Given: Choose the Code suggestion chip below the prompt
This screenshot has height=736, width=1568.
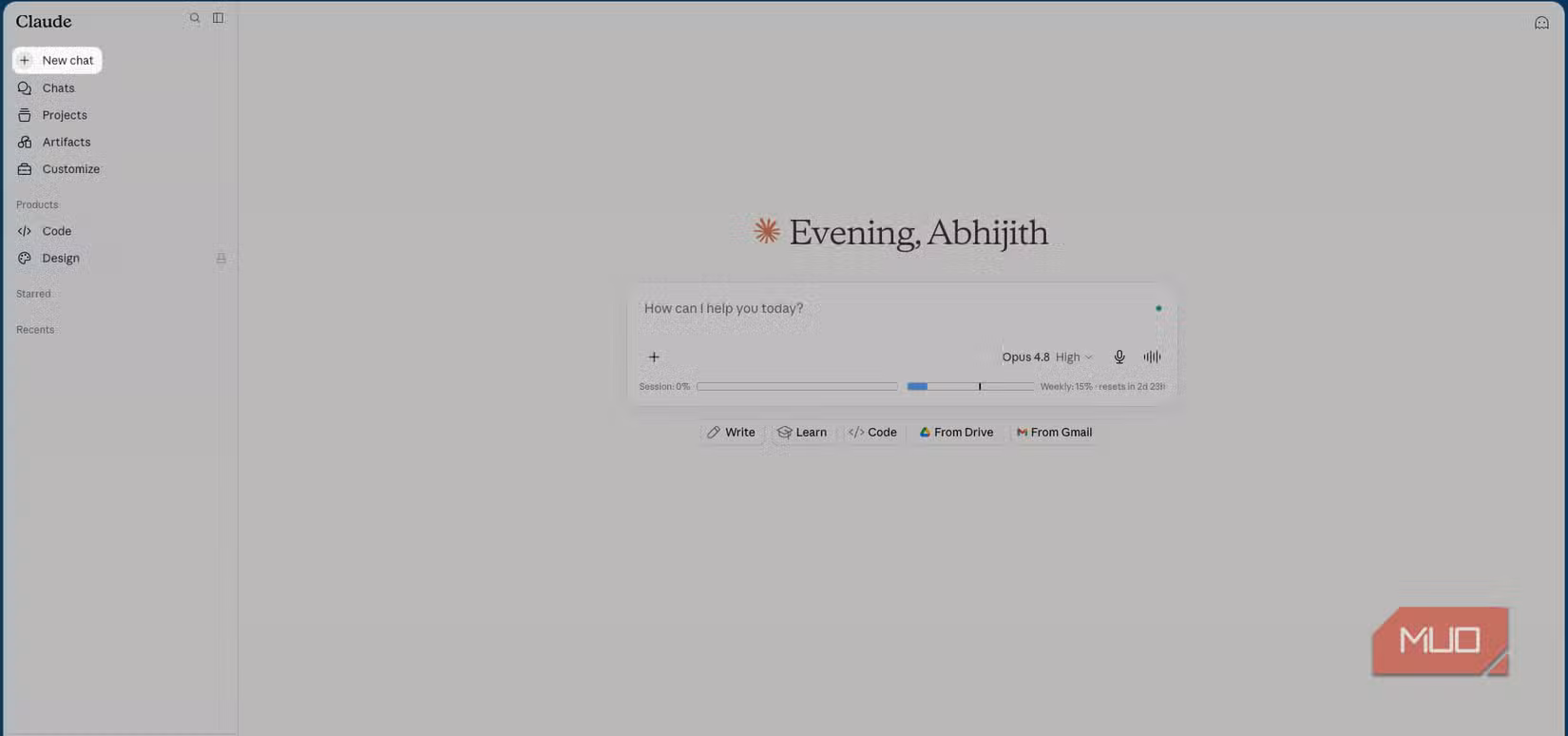Looking at the screenshot, I should point(872,433).
